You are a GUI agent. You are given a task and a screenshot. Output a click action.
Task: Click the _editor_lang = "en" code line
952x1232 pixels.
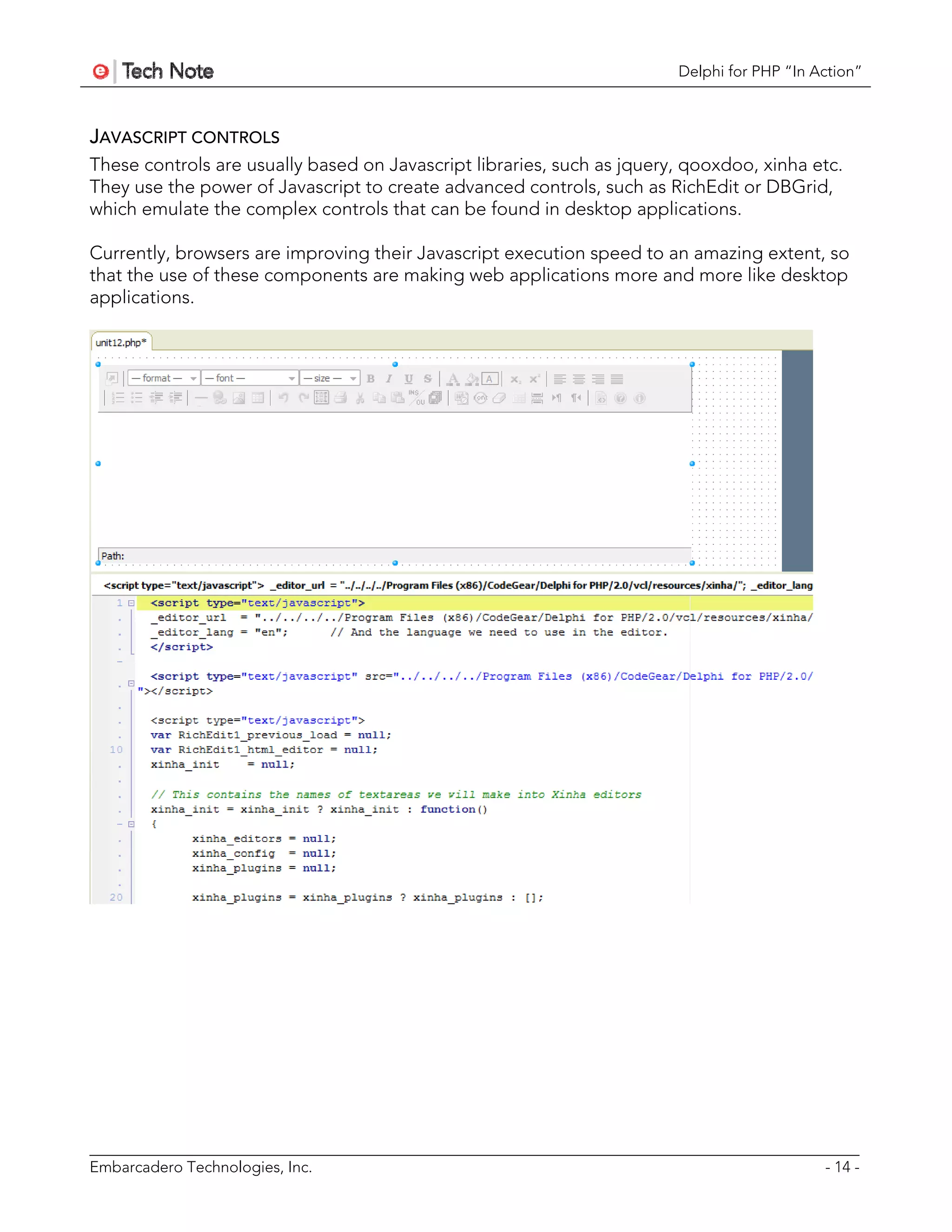[409, 632]
